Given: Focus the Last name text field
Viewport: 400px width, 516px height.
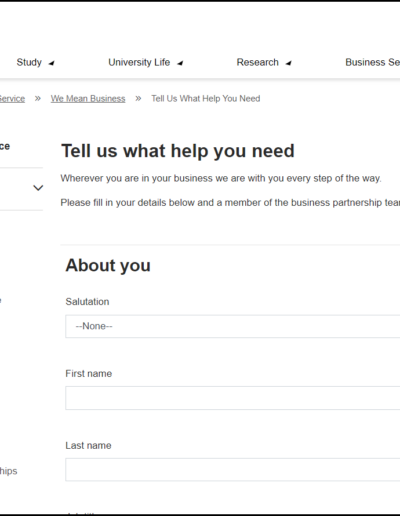Looking at the screenshot, I should tap(233, 470).
